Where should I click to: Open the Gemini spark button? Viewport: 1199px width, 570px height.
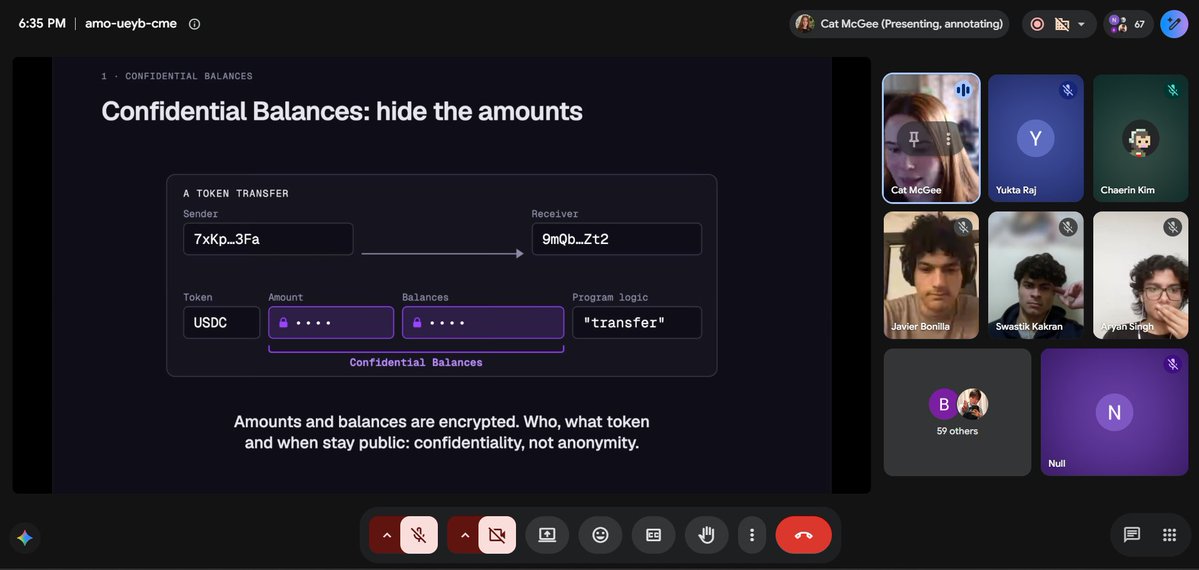tap(24, 538)
